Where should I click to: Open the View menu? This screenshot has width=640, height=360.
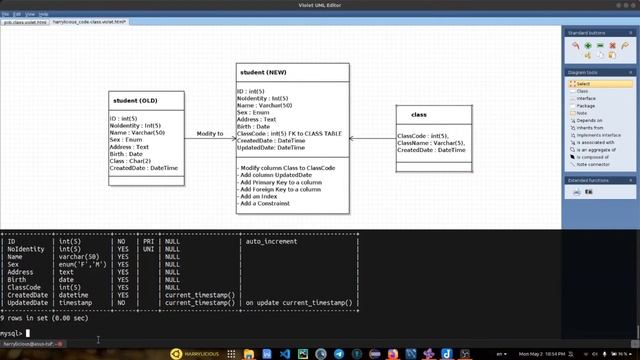pyautogui.click(x=30, y=14)
